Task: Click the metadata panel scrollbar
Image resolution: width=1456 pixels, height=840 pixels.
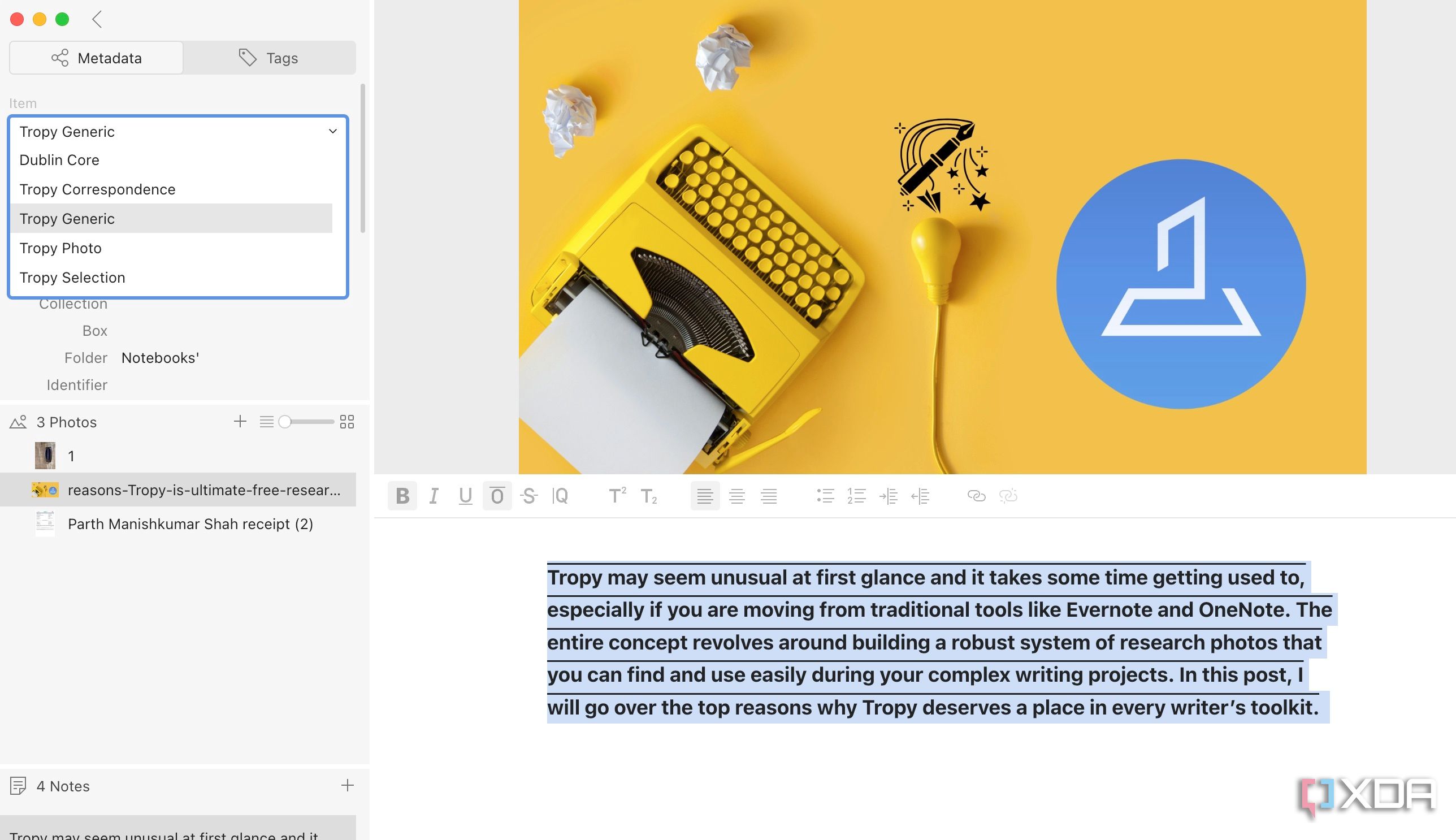Action: [363, 159]
